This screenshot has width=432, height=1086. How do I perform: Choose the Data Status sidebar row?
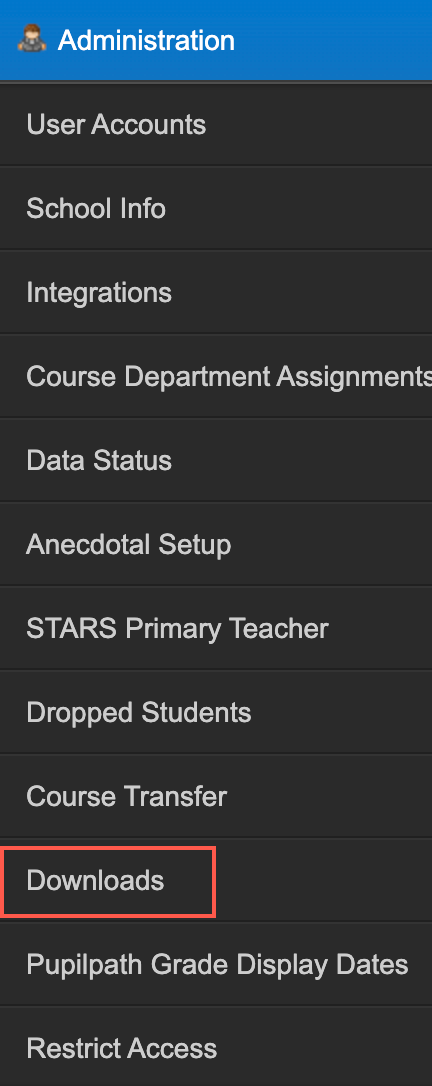pyautogui.click(x=216, y=461)
